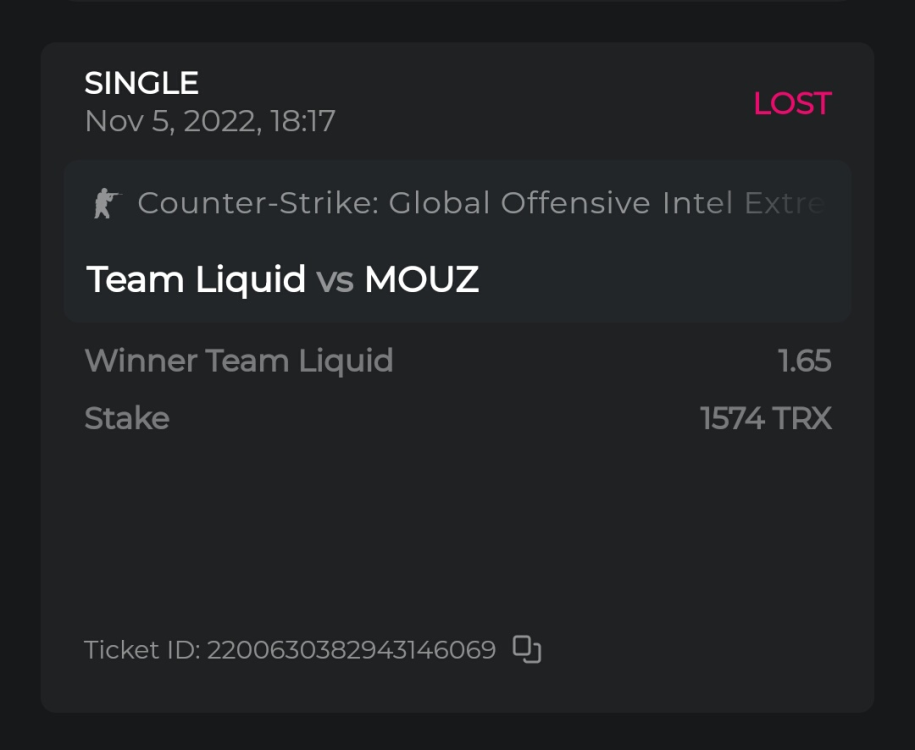
Task: Click the pink LOST status label
Action: [792, 103]
